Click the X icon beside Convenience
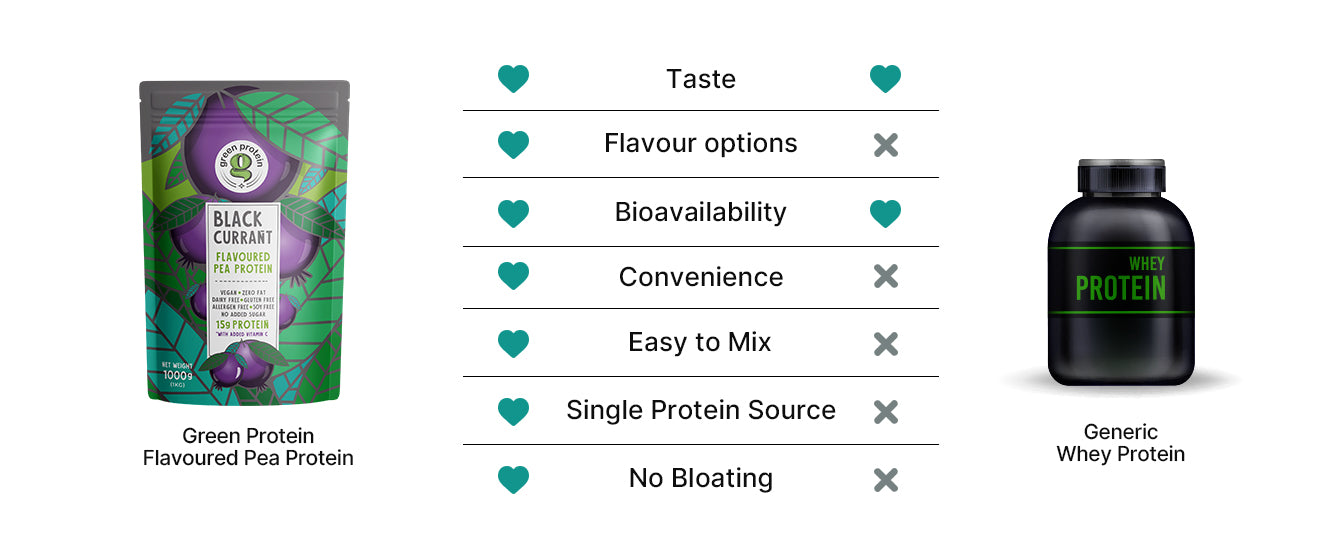This screenshot has height=558, width=1320. pyautogui.click(x=885, y=277)
